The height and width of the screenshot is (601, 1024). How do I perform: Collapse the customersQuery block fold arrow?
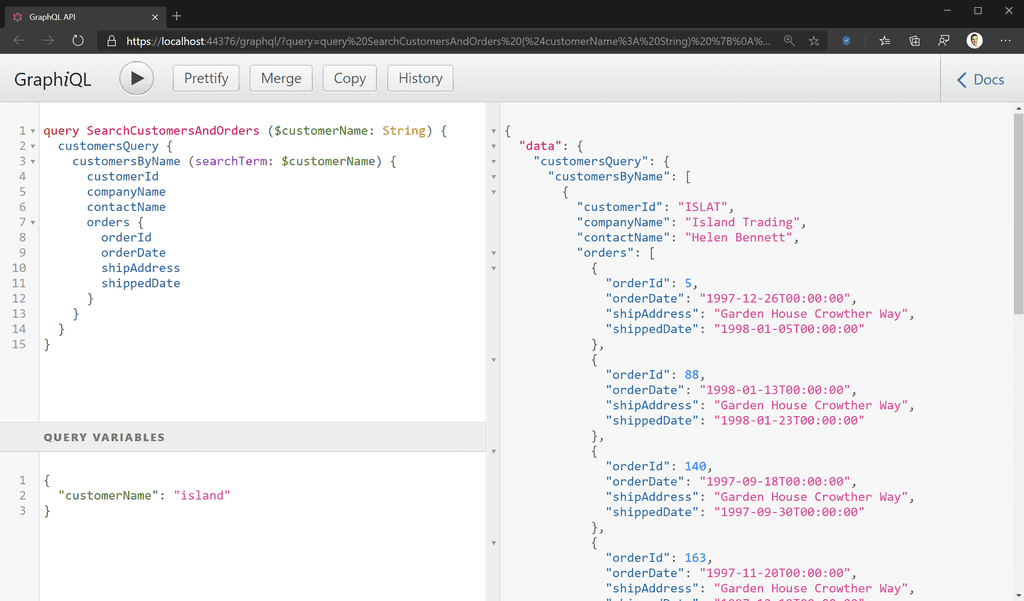[x=33, y=145]
